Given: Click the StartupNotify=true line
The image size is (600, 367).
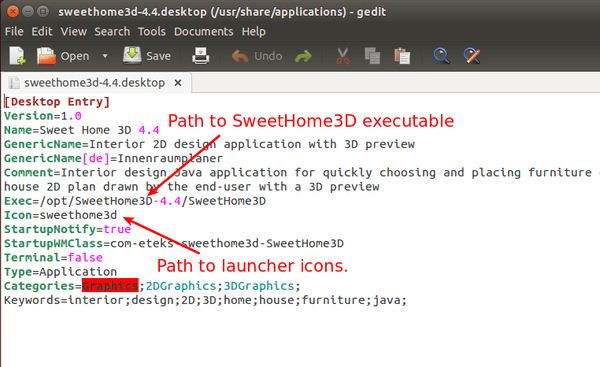Looking at the screenshot, I should tap(67, 229).
